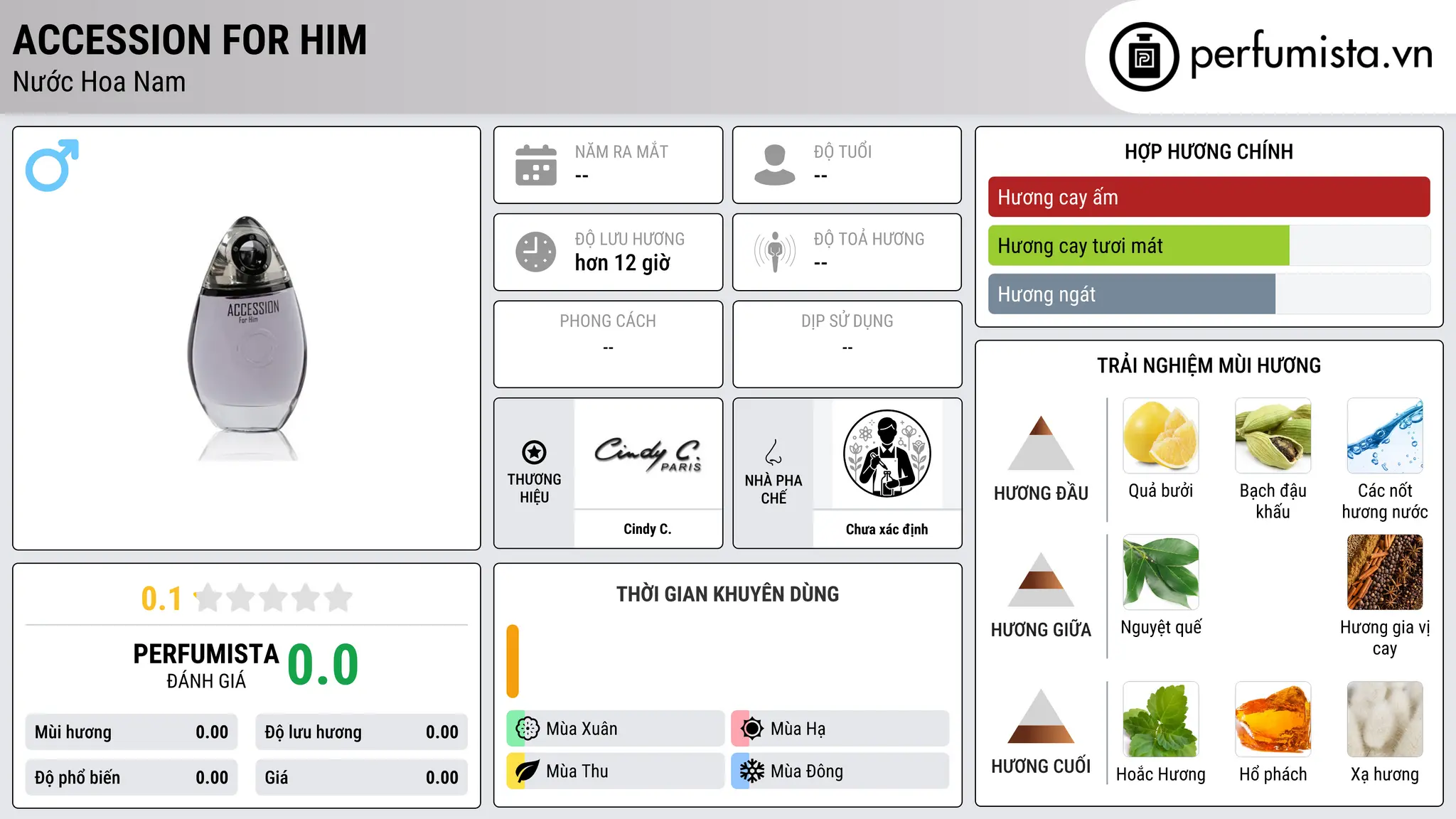The height and width of the screenshot is (819, 1456).
Task: Click the Cindy C. brand name
Action: [648, 529]
